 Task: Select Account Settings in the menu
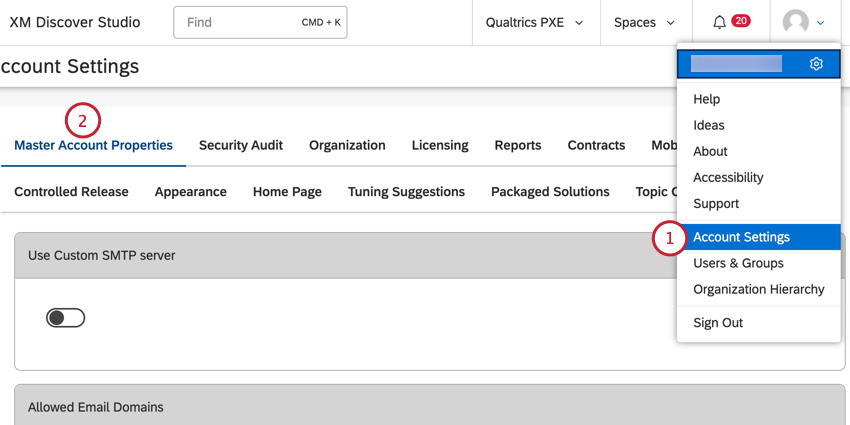pyautogui.click(x=741, y=237)
